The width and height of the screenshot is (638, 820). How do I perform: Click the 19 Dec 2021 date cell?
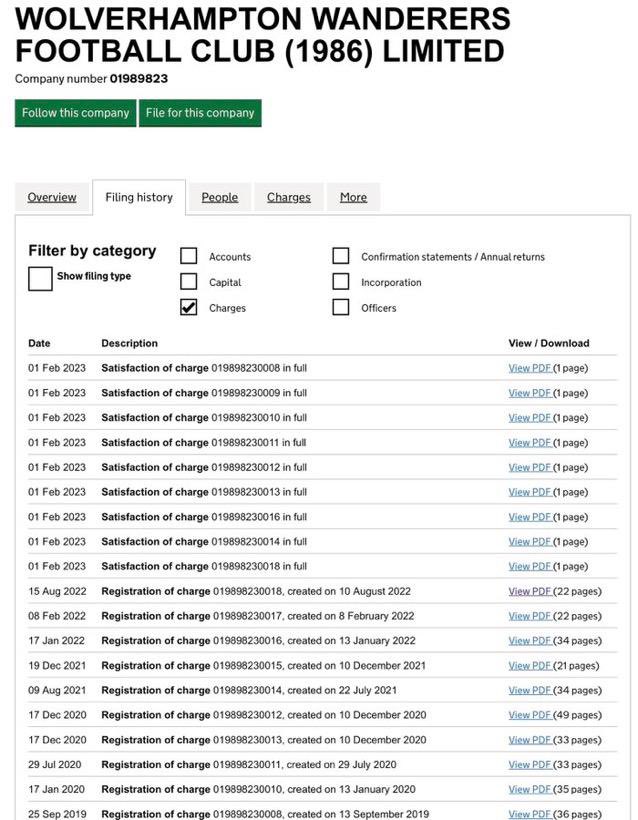tap(57, 666)
